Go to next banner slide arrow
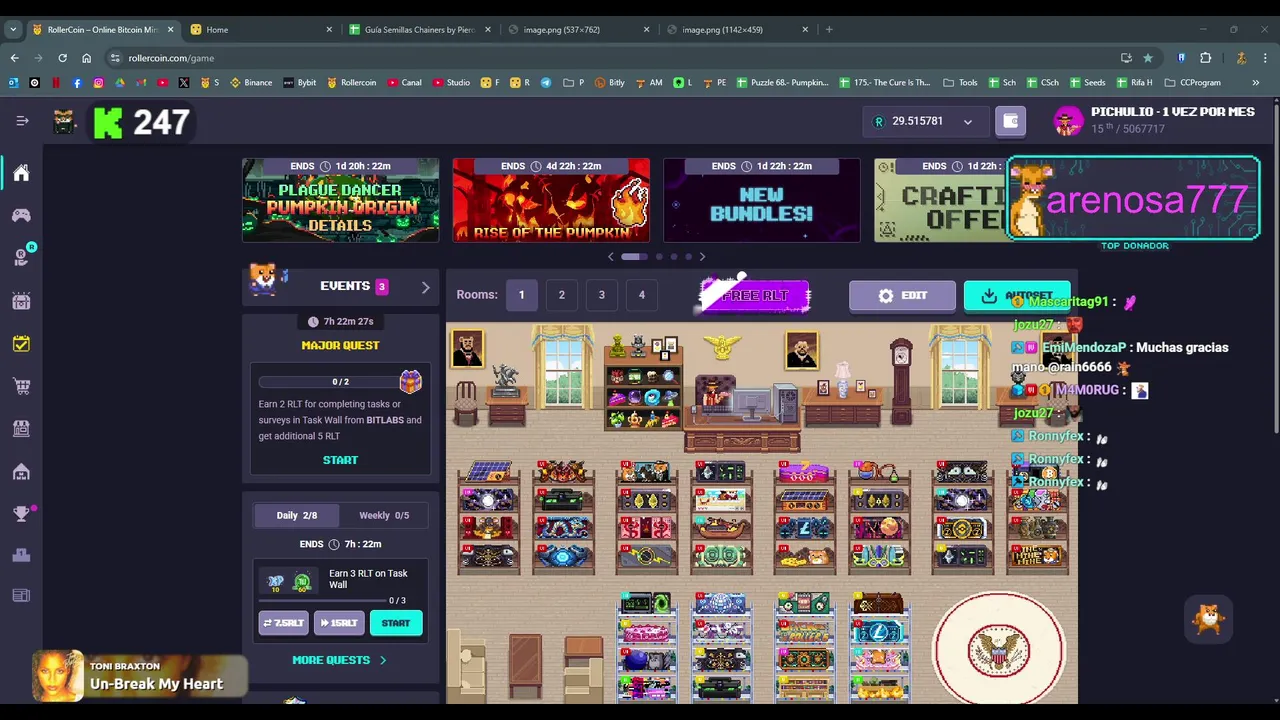This screenshot has width=1280, height=720. 702,257
